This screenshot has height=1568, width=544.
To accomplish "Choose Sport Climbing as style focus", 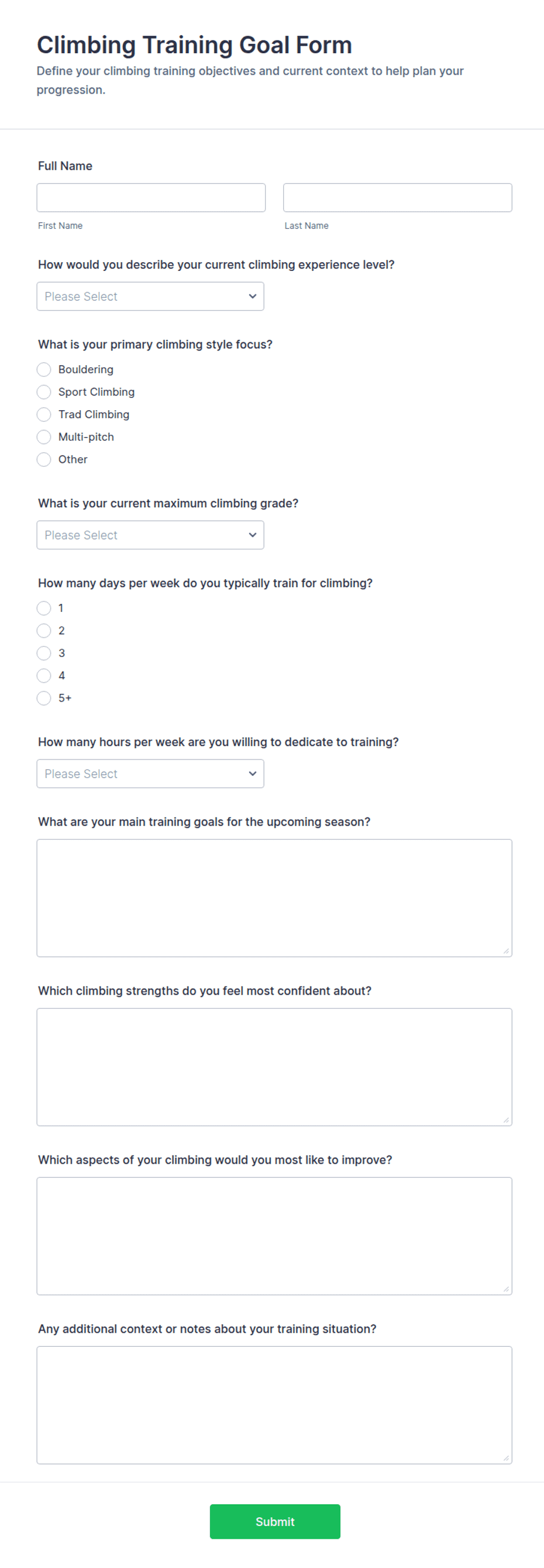I will tap(44, 392).
